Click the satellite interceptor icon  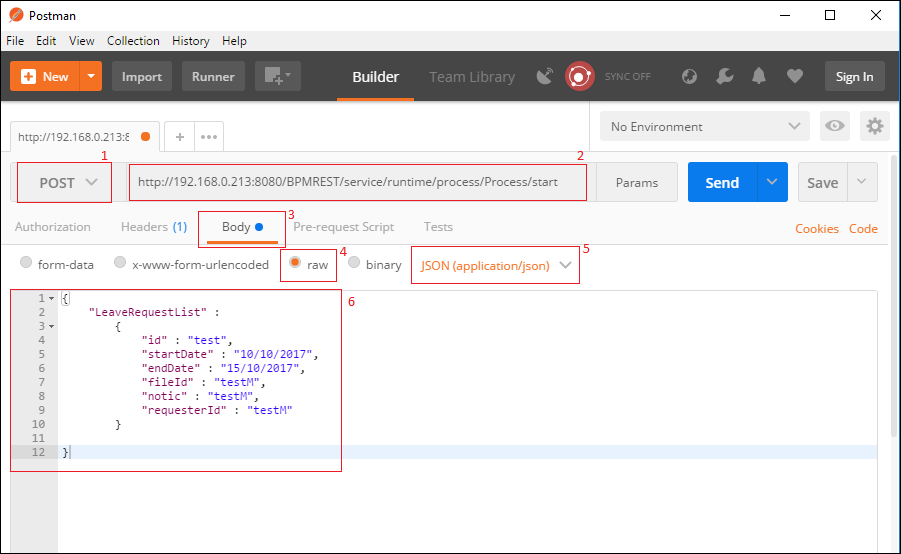coord(545,76)
